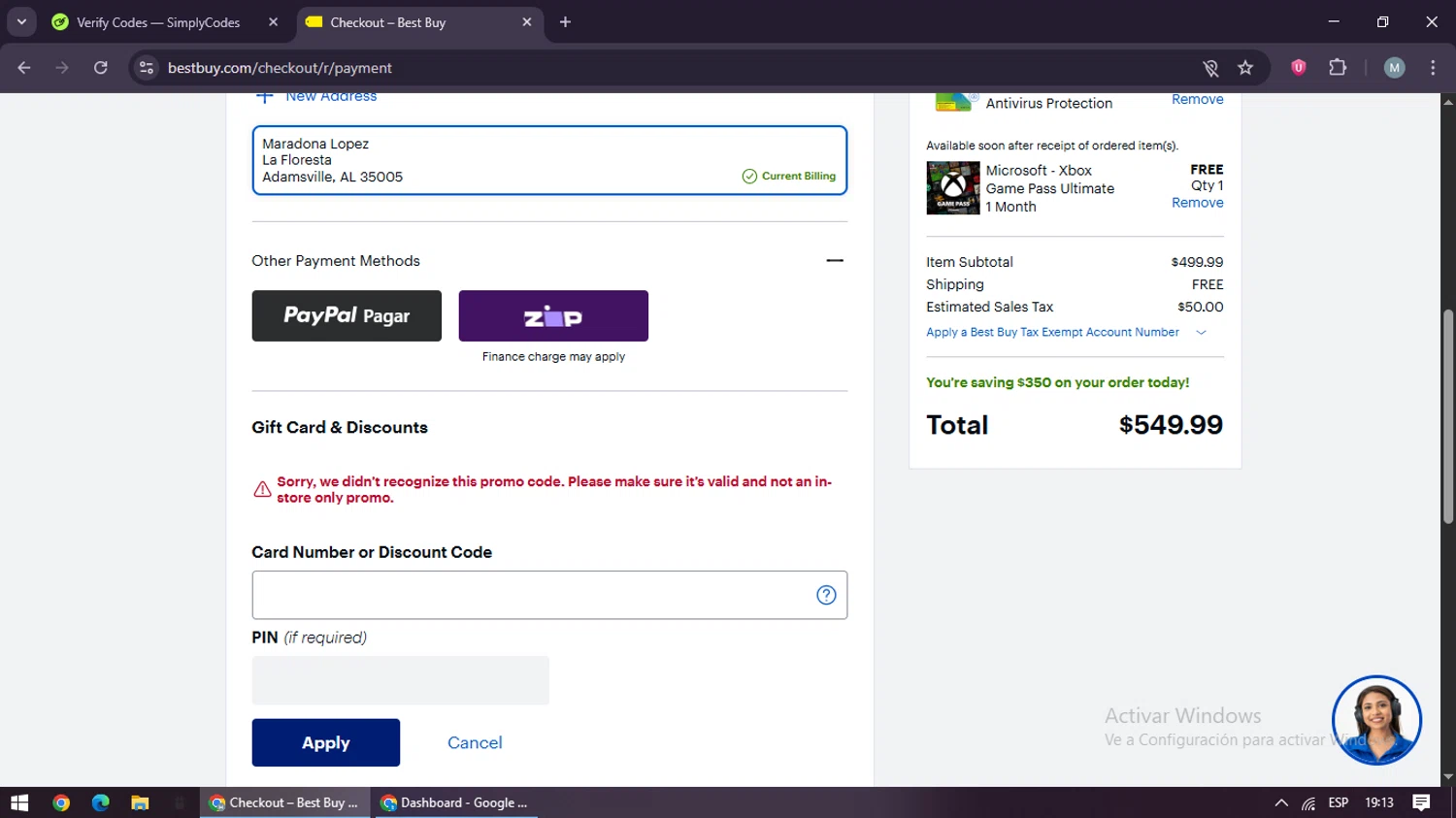Open Chrome from the taskbar
Image resolution: width=1456 pixels, height=818 pixels.
click(61, 802)
